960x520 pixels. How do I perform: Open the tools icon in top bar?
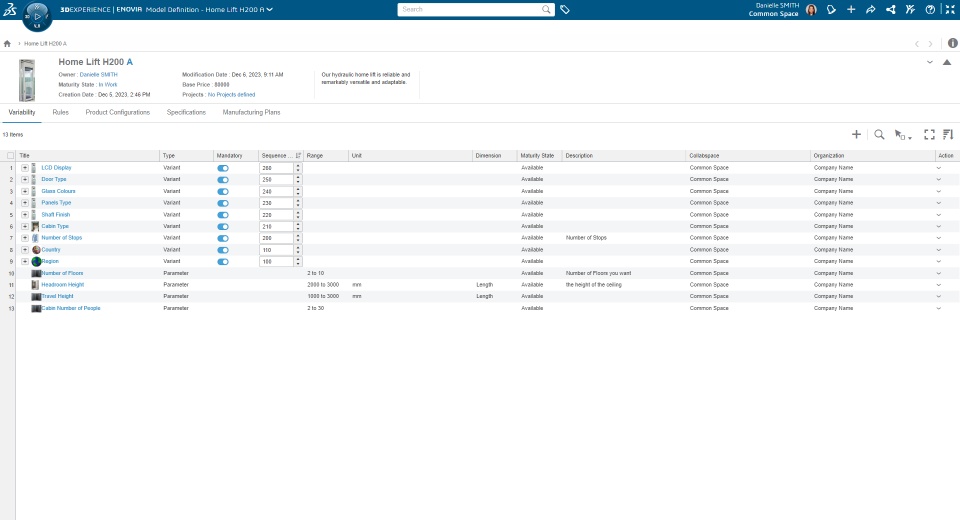[x=910, y=10]
